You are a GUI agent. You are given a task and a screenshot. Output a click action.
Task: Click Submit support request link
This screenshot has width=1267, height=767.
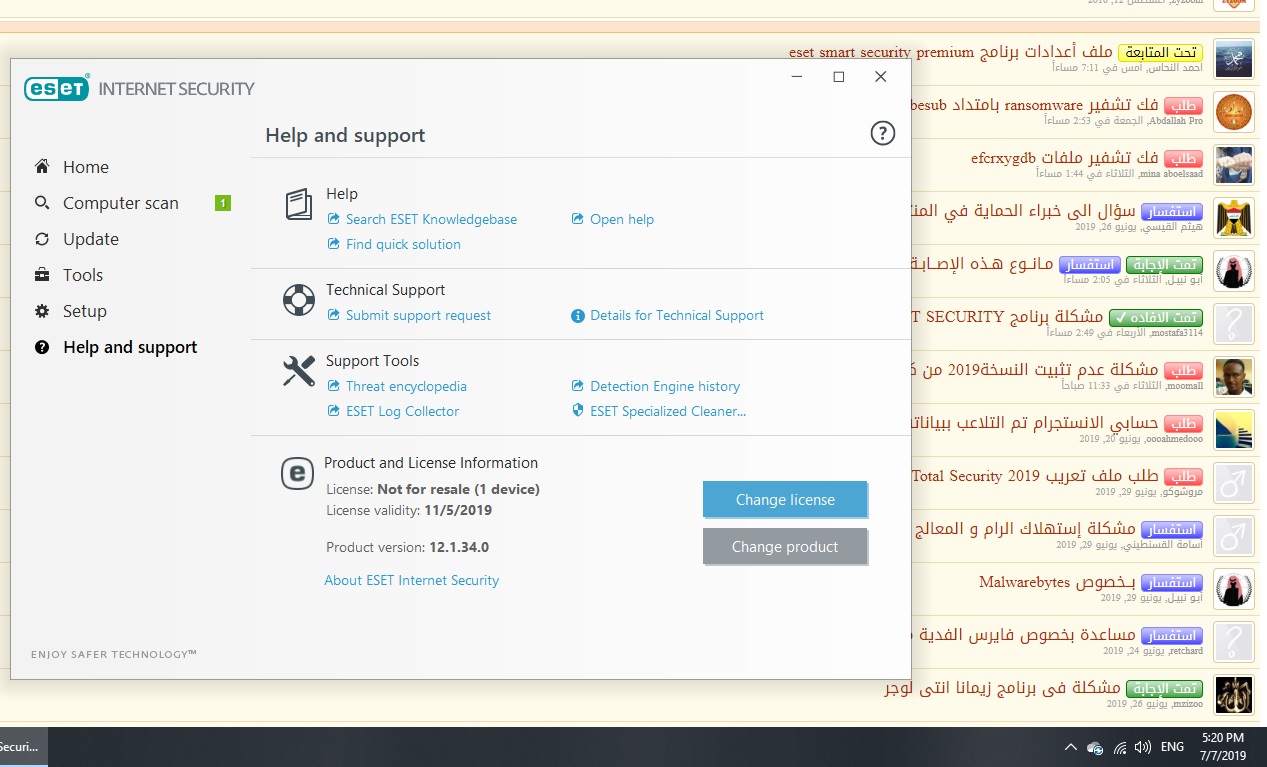coord(418,315)
